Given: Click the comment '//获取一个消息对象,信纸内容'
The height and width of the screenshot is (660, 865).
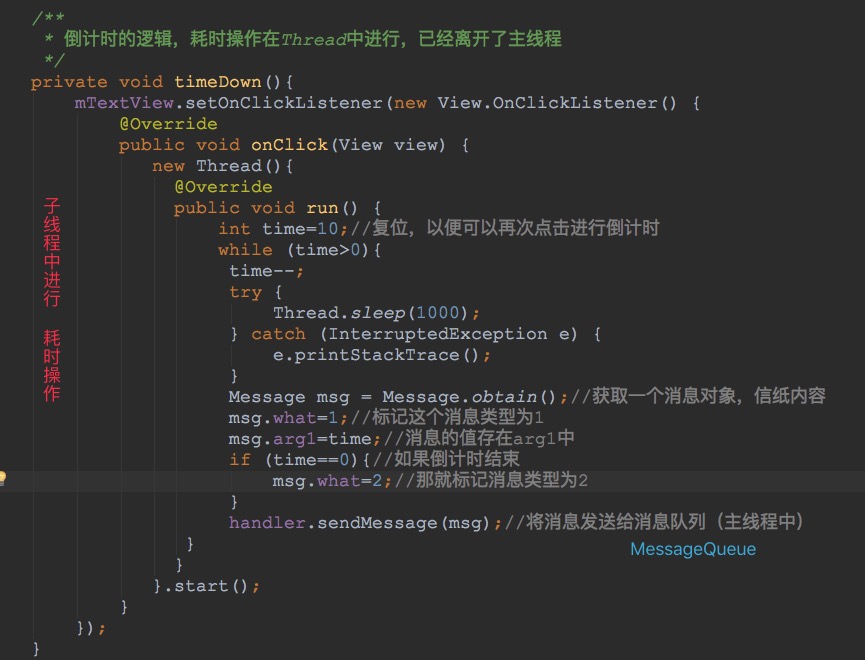Looking at the screenshot, I should [698, 396].
